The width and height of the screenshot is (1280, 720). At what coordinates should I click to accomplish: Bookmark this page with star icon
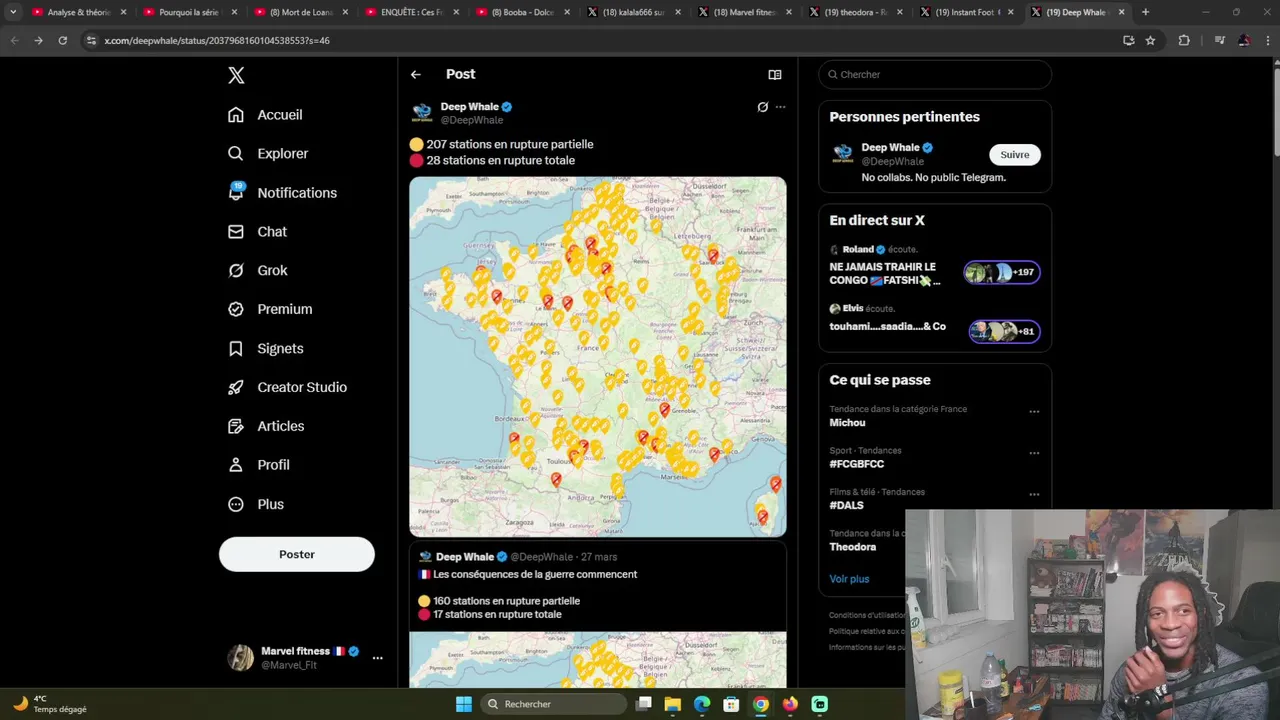(1150, 40)
